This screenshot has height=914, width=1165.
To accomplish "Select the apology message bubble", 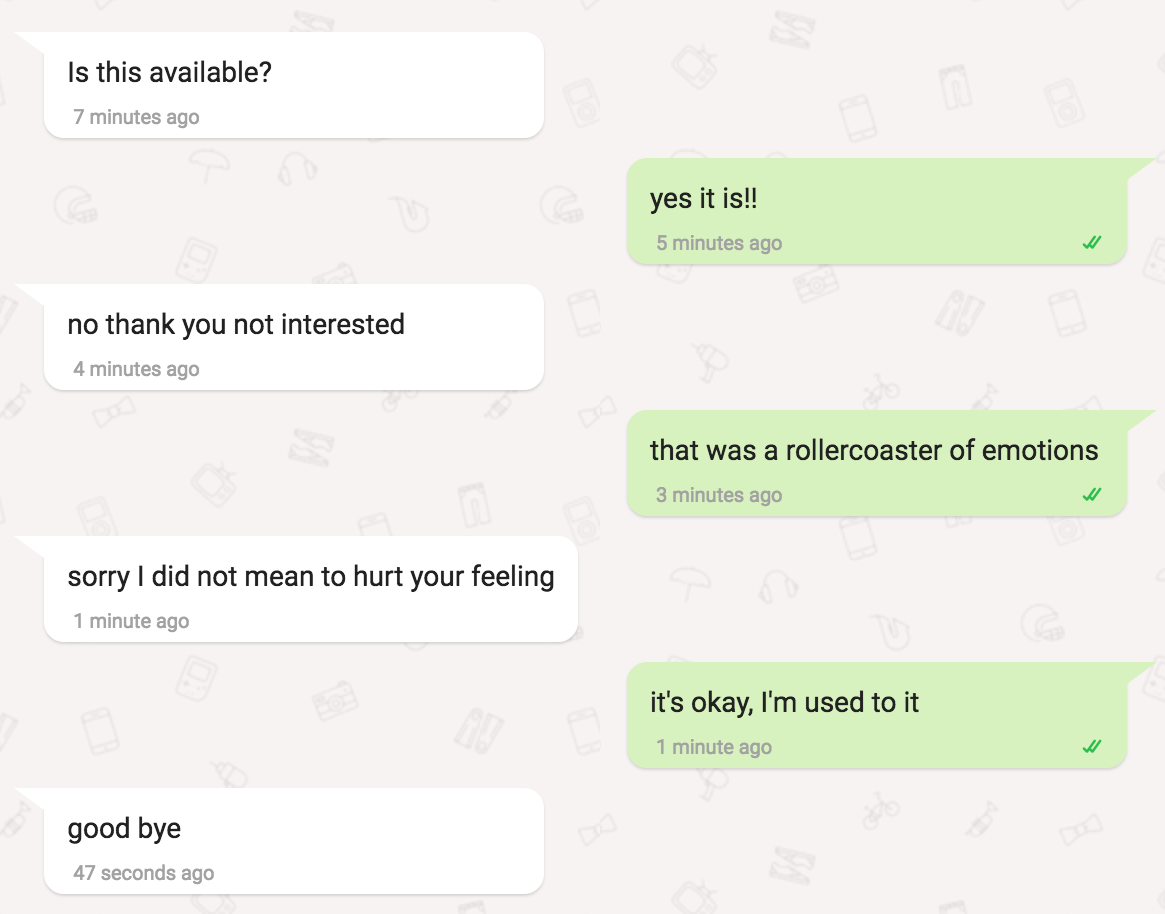I will [311, 589].
